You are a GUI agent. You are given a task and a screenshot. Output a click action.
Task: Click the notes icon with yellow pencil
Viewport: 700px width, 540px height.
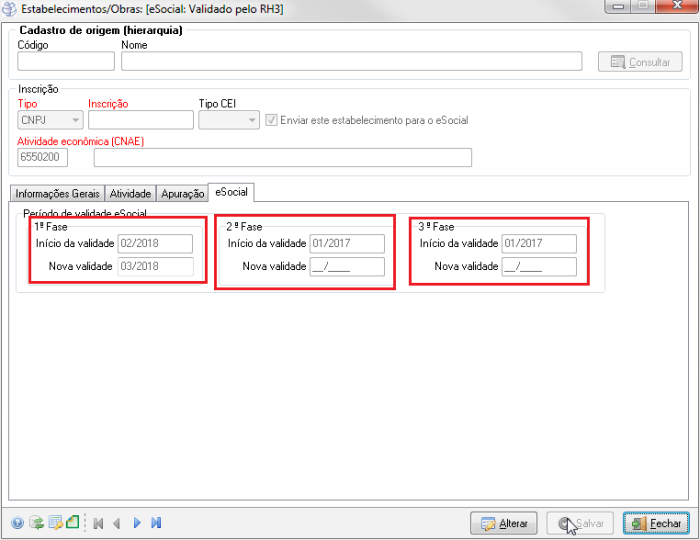point(55,522)
